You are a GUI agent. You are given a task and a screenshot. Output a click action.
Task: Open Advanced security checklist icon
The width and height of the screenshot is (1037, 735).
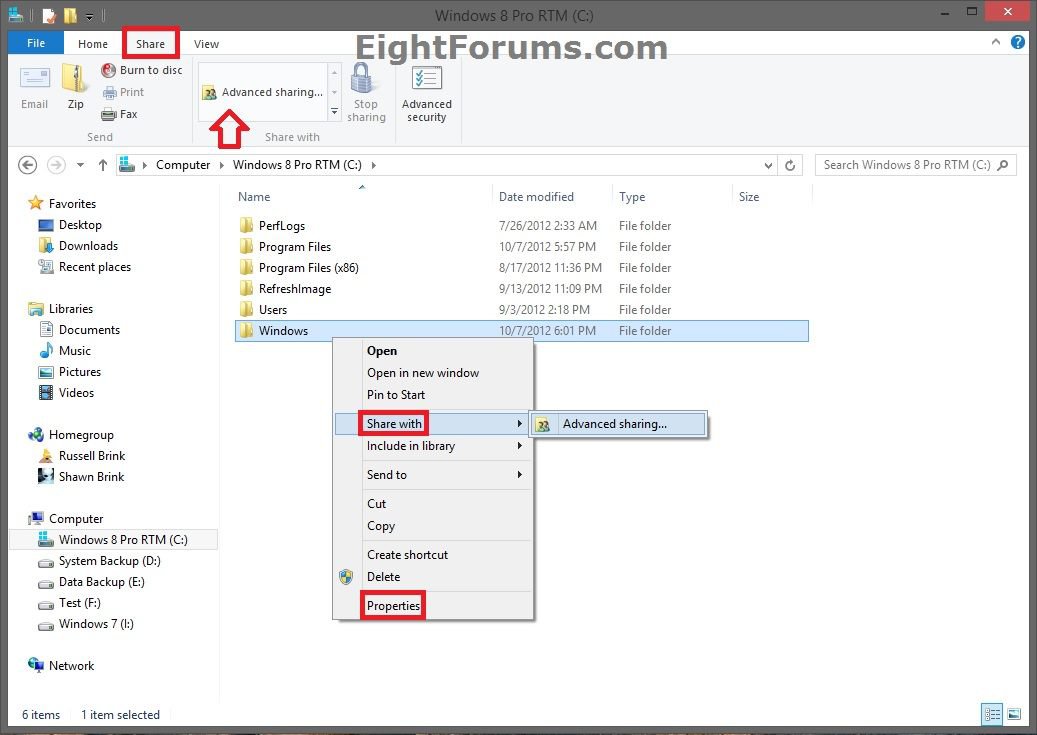click(427, 78)
